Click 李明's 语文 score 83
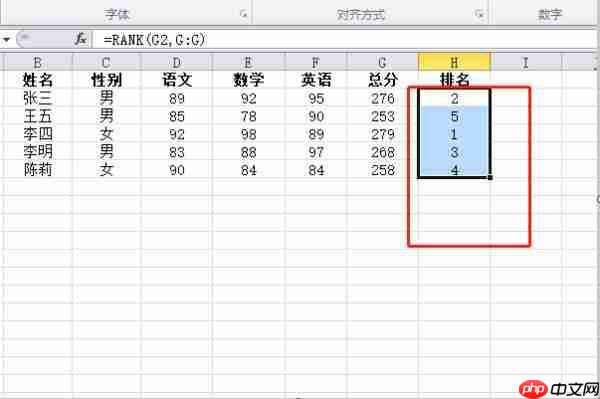 click(176, 152)
